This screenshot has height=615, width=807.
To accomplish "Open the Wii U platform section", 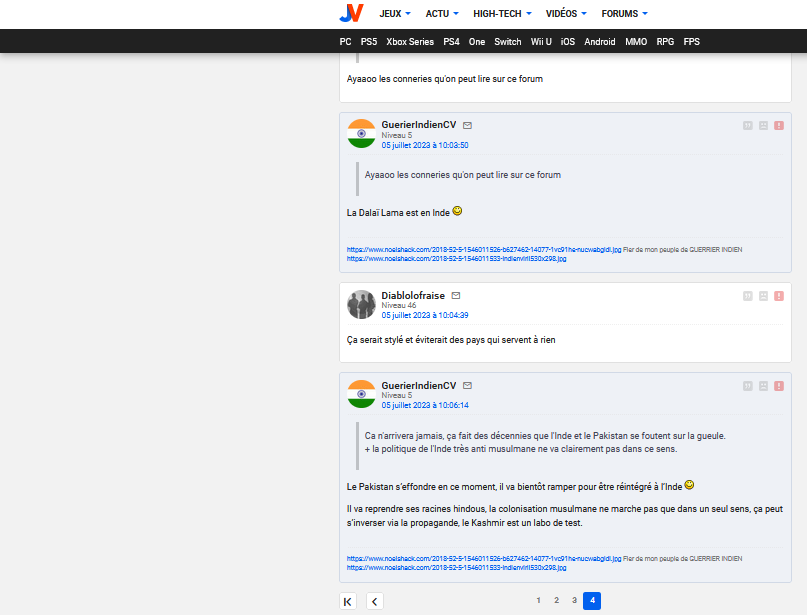I will [541, 42].
